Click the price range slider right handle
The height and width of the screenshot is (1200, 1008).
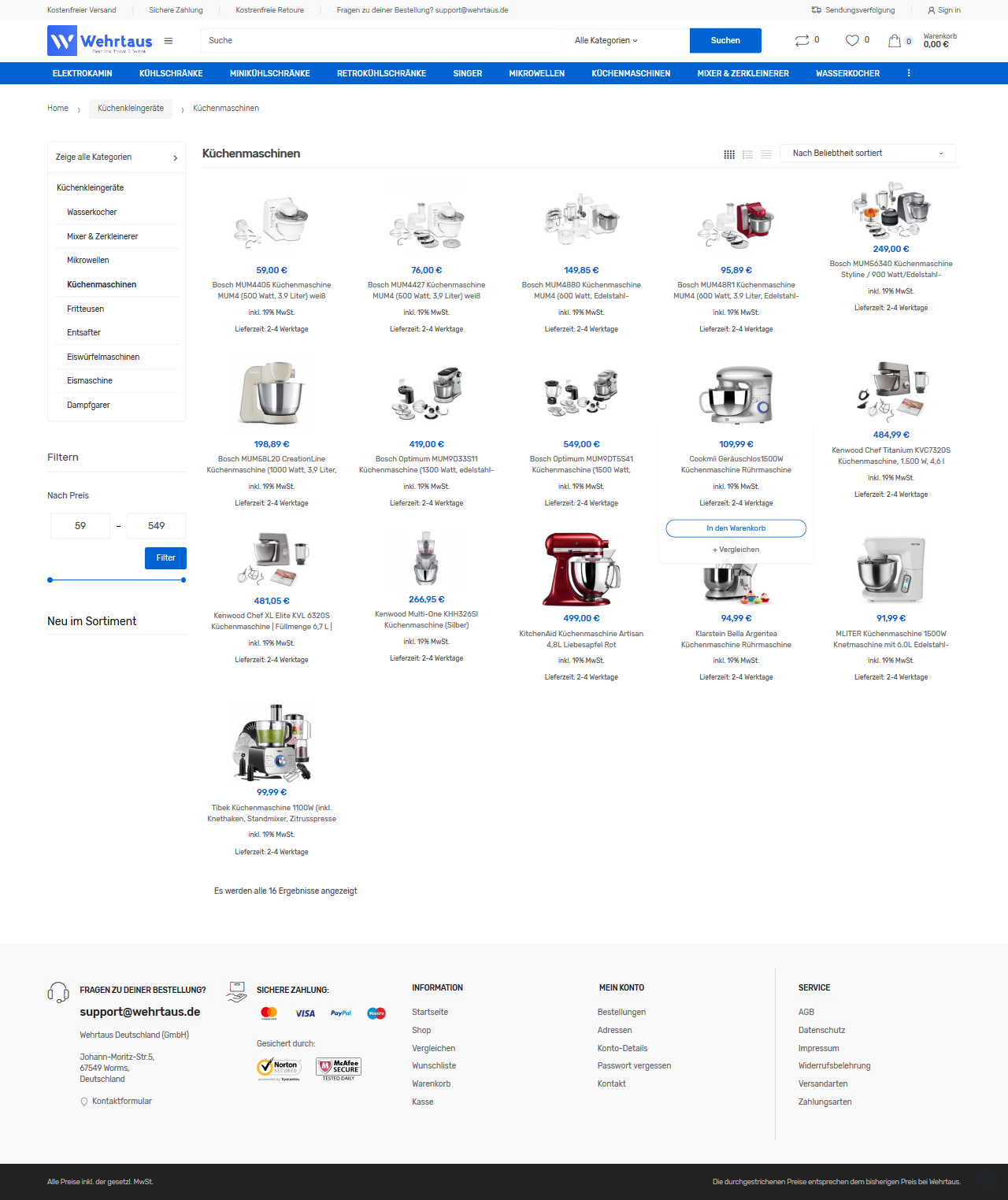(x=183, y=580)
